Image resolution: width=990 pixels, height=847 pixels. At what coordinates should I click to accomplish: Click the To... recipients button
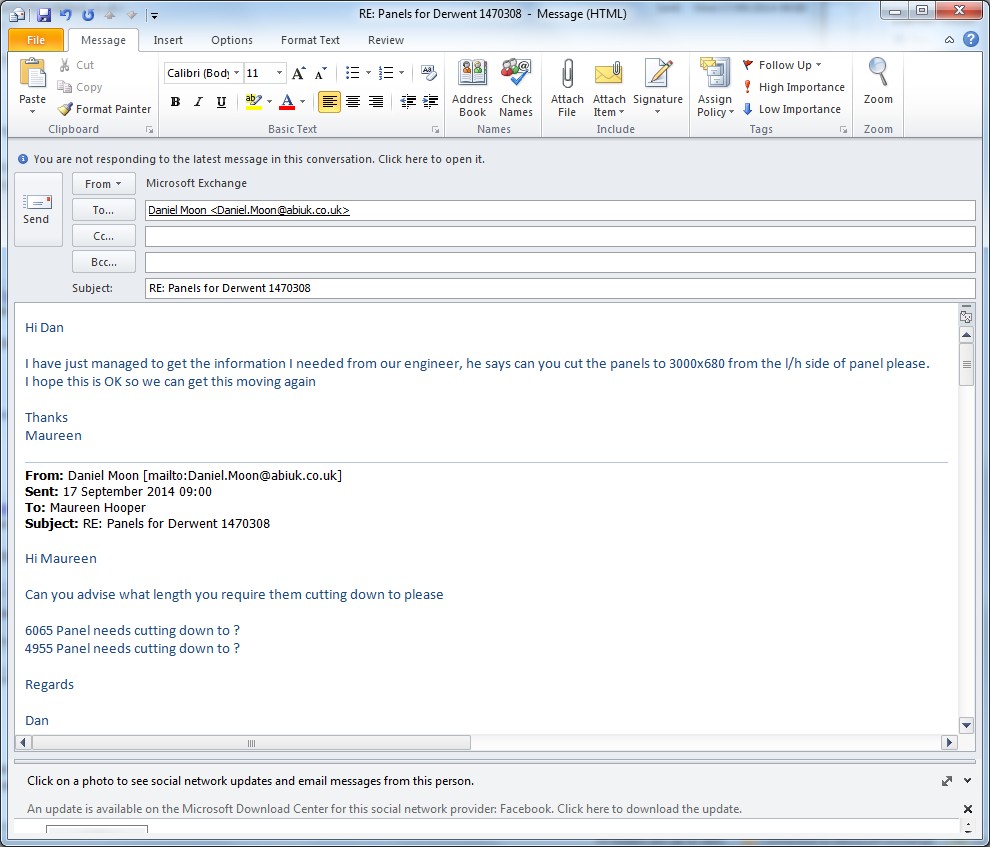pos(104,210)
